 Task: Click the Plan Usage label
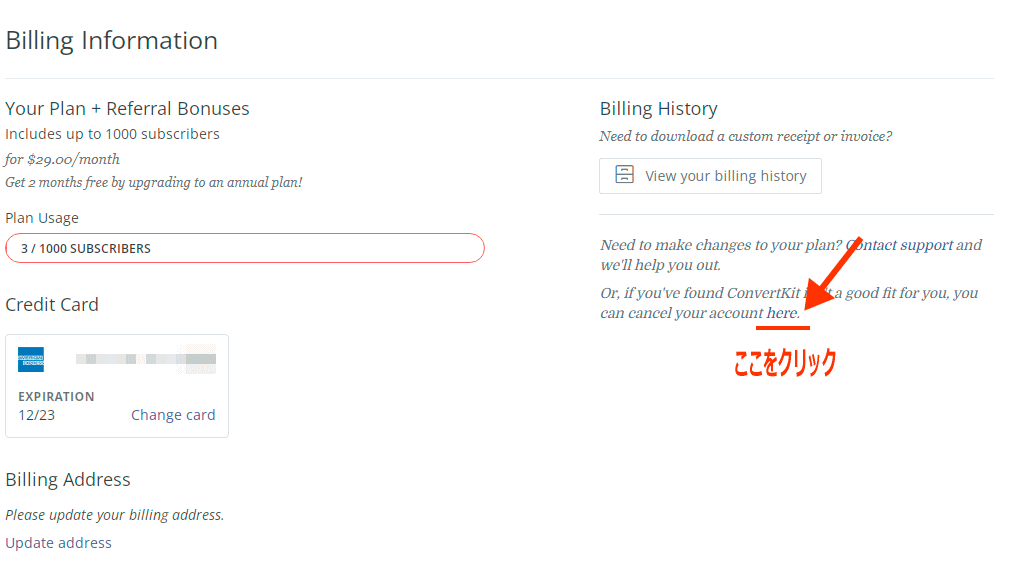pos(42,218)
